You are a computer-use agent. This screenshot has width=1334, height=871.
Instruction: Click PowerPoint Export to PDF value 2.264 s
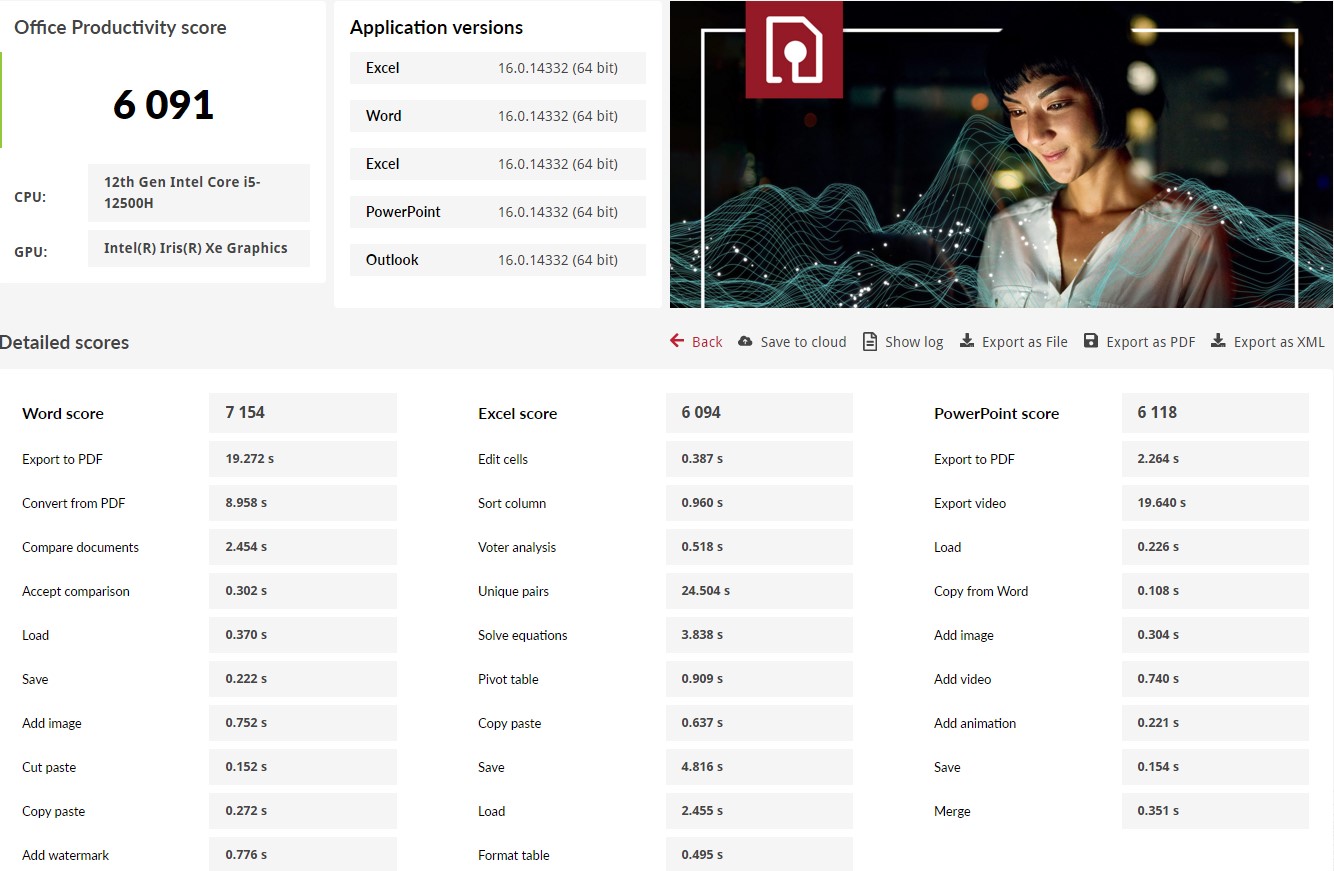(x=1215, y=459)
